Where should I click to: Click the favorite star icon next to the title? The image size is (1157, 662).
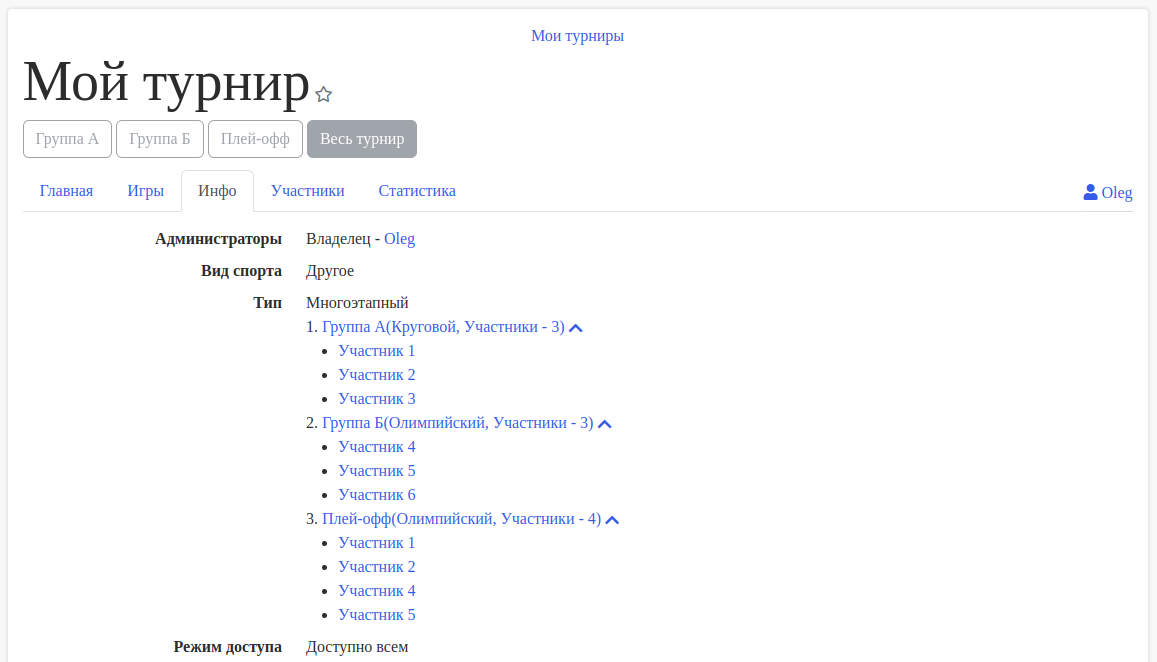coord(323,94)
